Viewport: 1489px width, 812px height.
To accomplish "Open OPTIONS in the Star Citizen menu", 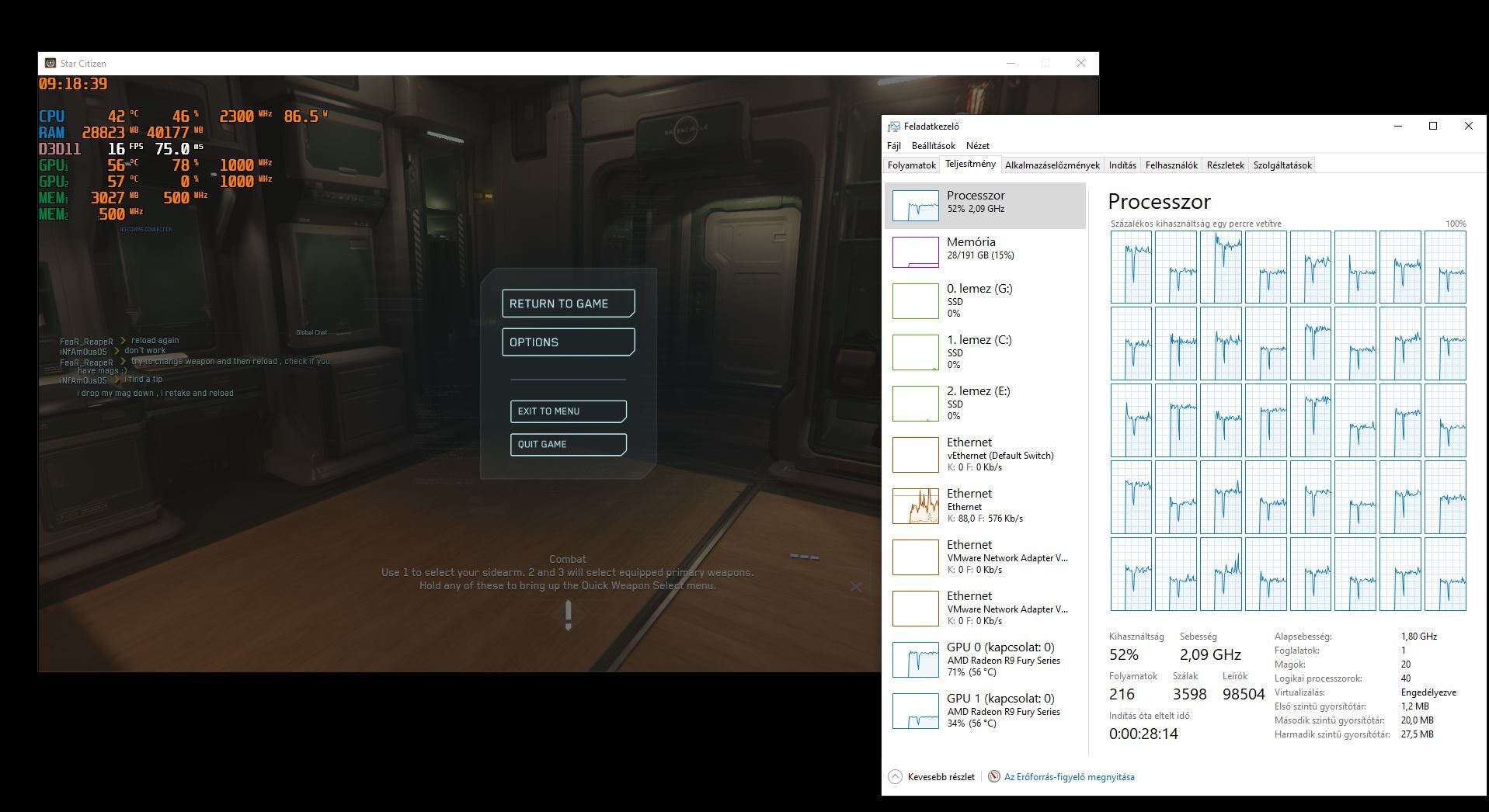I will click(x=569, y=342).
